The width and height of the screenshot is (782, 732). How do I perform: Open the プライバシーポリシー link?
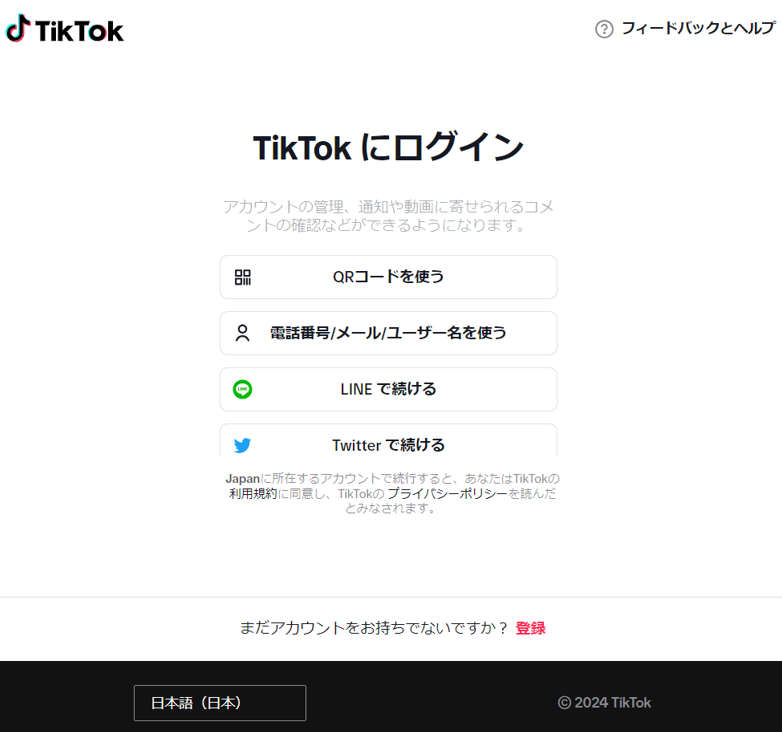(447, 494)
